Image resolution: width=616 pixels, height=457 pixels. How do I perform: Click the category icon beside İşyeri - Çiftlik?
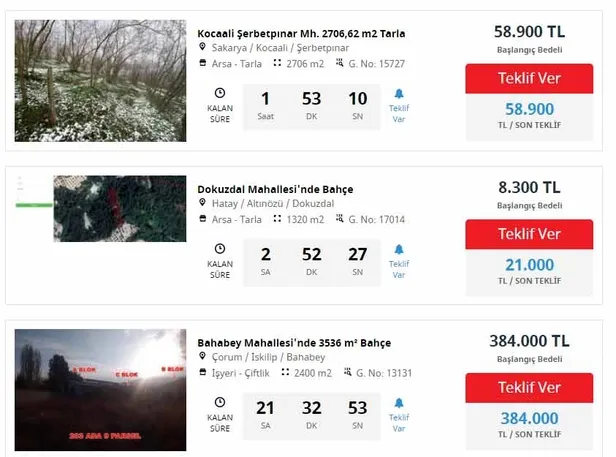pos(204,374)
